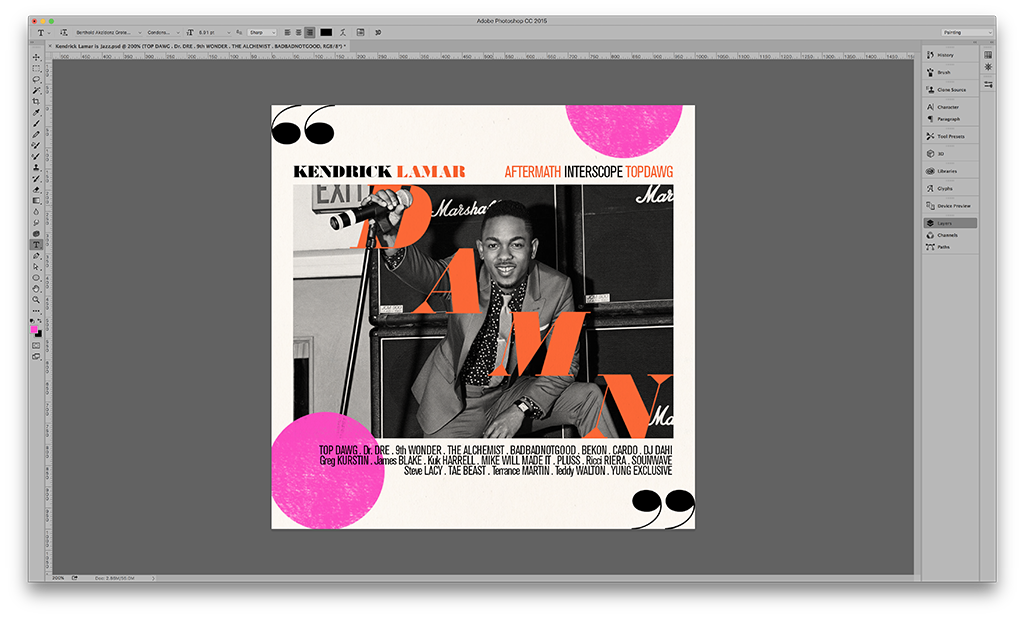1024x620 pixels.
Task: Open the 3D panel in the dock
Action: (x=950, y=154)
